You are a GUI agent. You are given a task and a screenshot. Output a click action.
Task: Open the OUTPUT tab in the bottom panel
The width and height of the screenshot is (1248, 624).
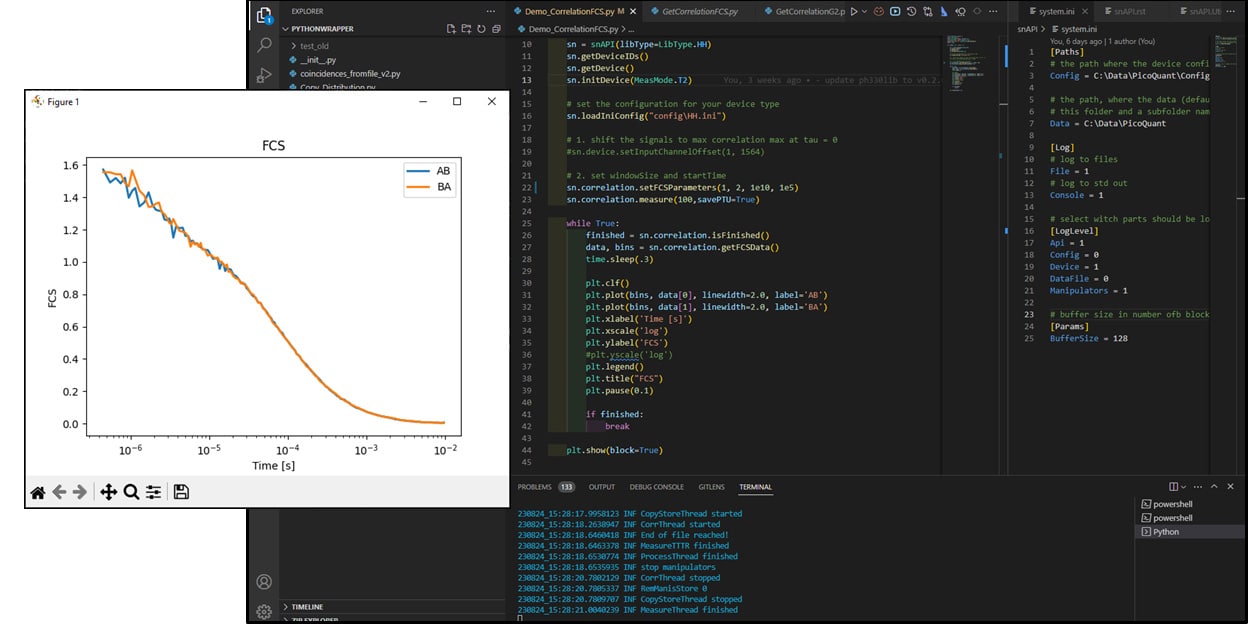[x=602, y=487]
